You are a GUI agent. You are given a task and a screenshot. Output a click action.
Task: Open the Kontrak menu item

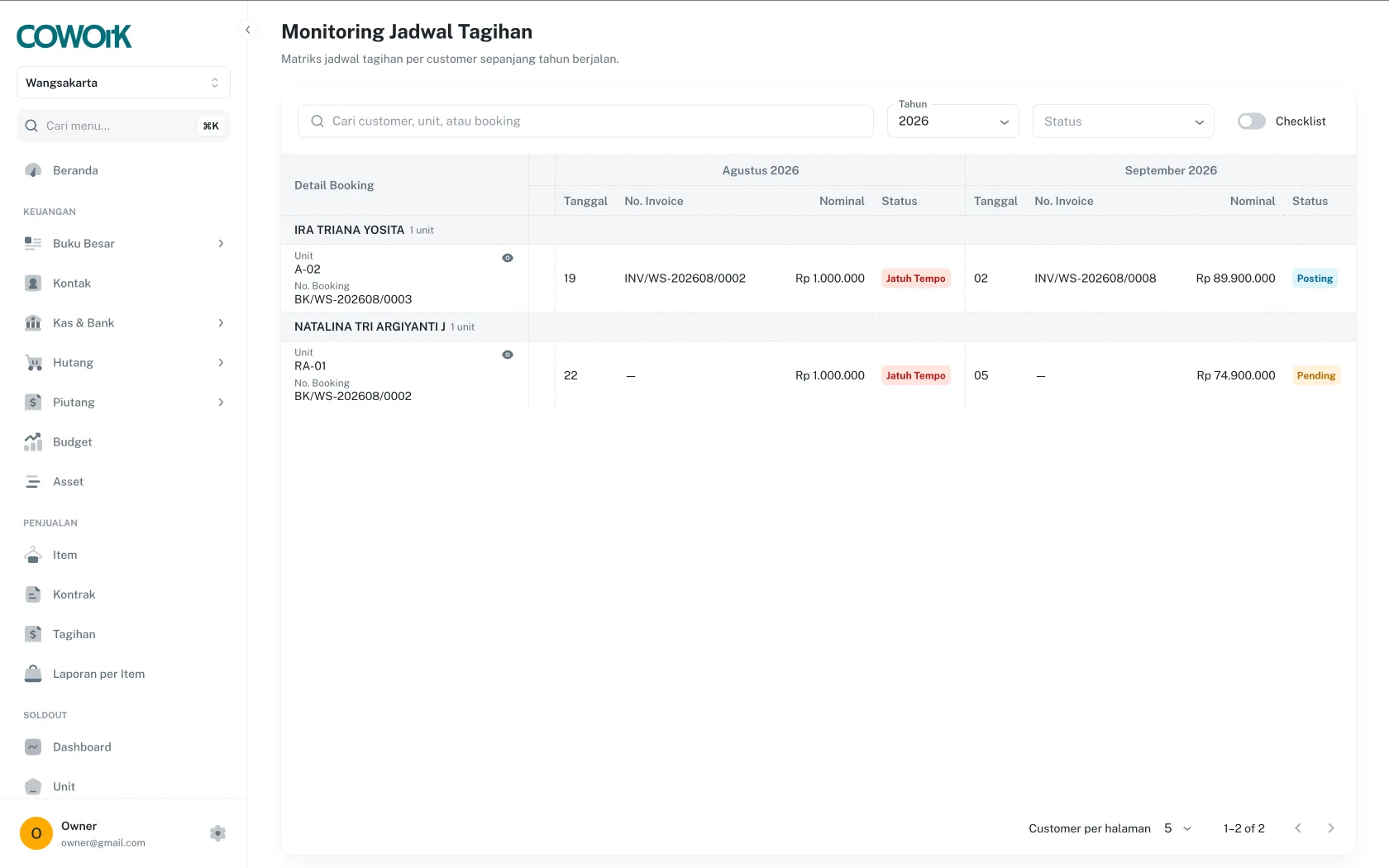123,594
